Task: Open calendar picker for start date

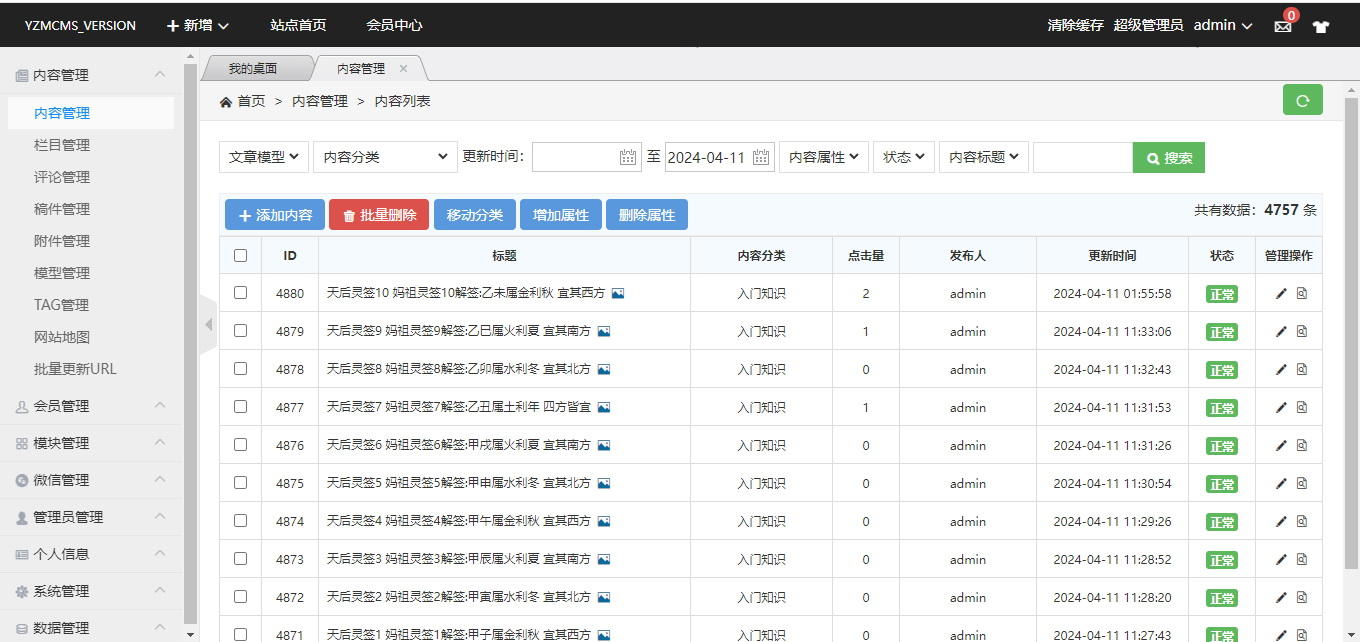Action: (628, 157)
